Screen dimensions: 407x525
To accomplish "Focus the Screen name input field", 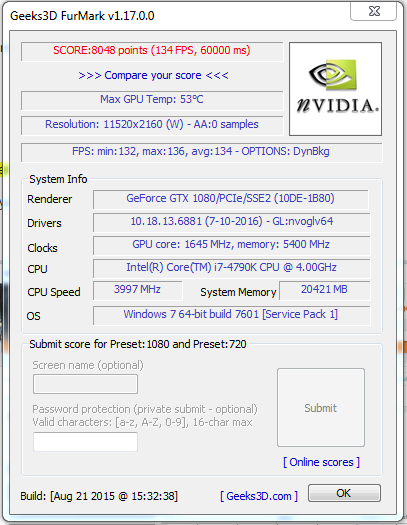I will 85,384.
